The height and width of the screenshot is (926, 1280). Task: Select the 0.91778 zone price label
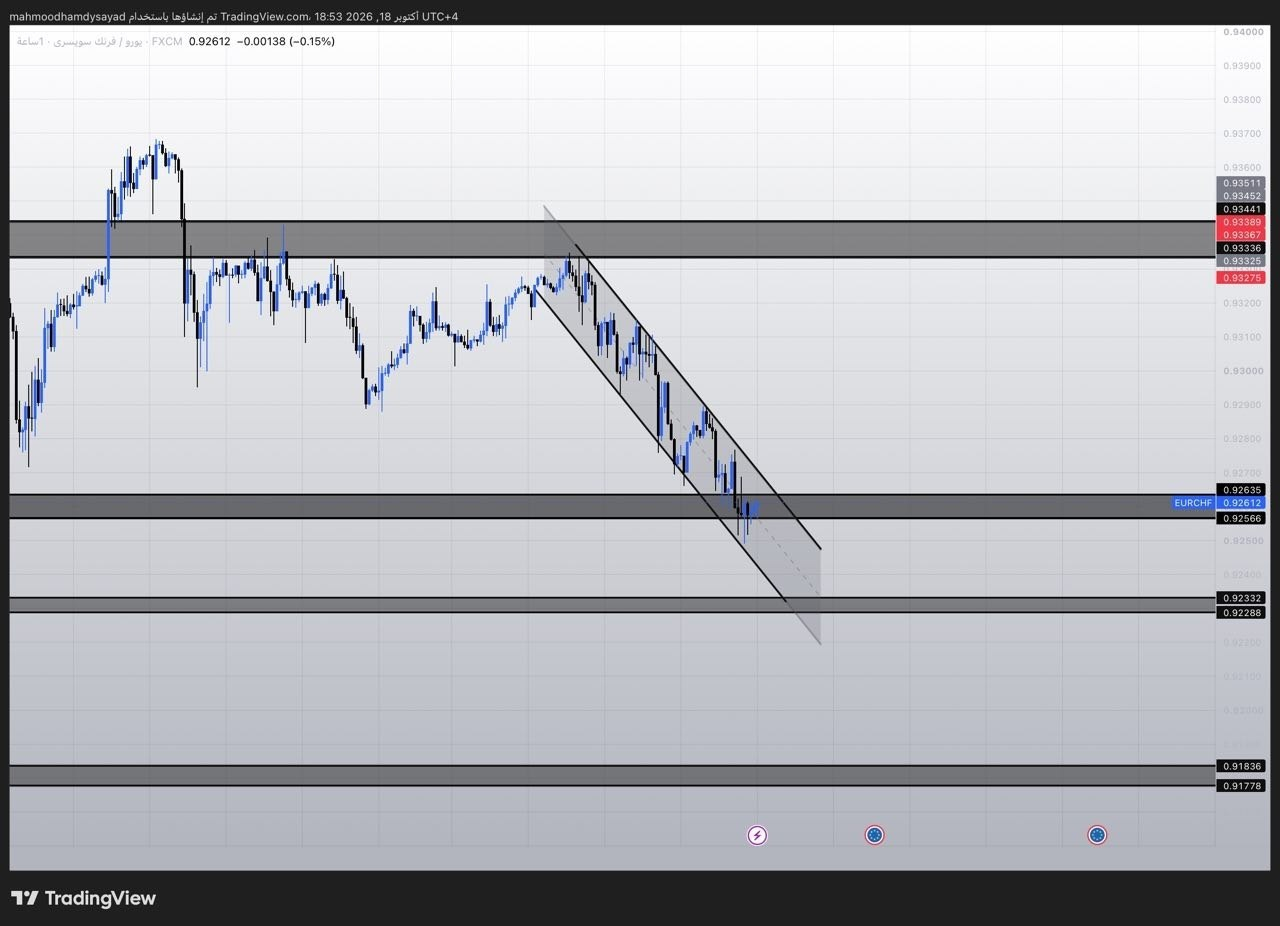tap(1241, 786)
